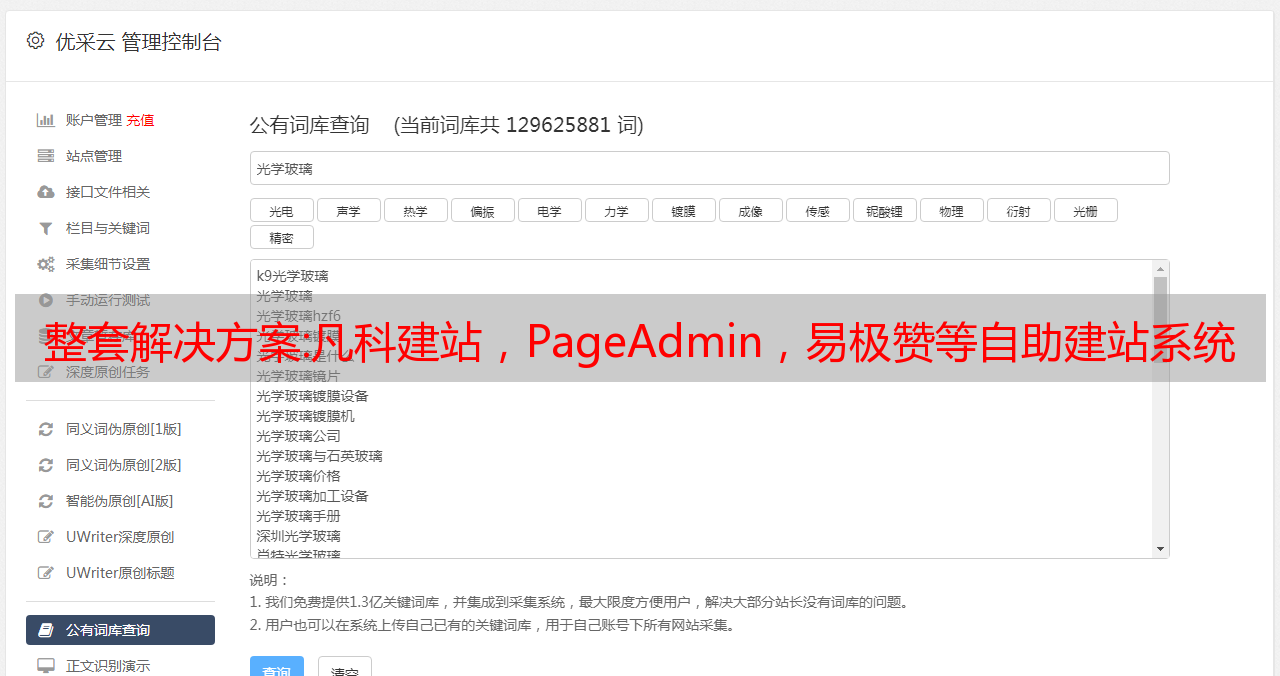Open the 智能伪原创[AI版] menu item
This screenshot has height=676, width=1280.
pyautogui.click(x=119, y=501)
